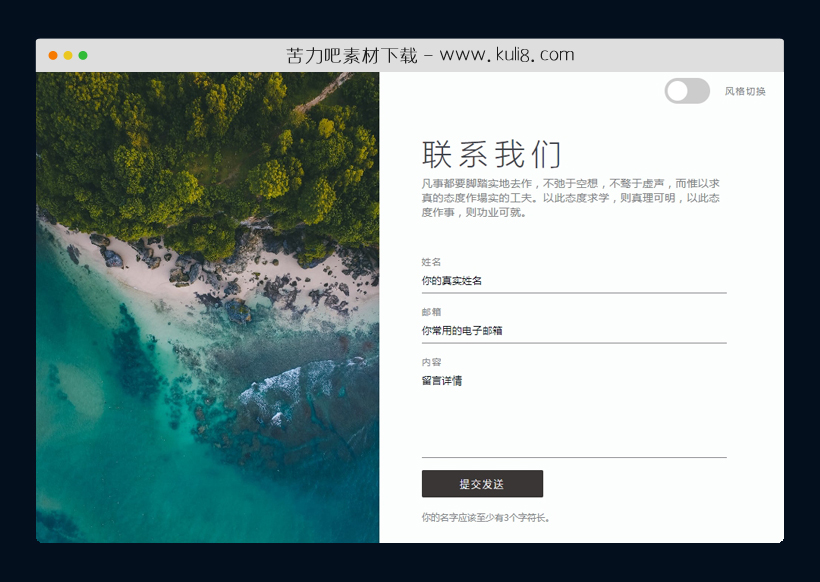Click the 内容 message textarea
This screenshot has height=582, width=820.
tap(573, 410)
